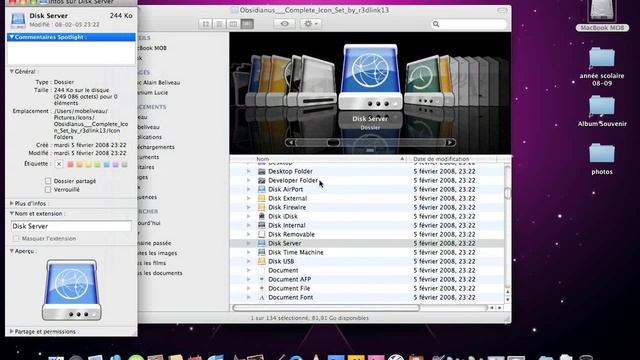
Task: Toggle the Verrouillé checkbox
Action: (48, 190)
